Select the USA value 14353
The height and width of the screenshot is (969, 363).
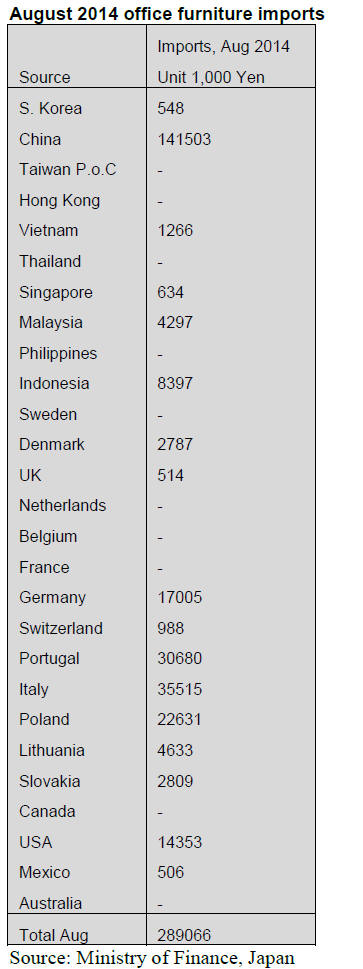[x=179, y=842]
